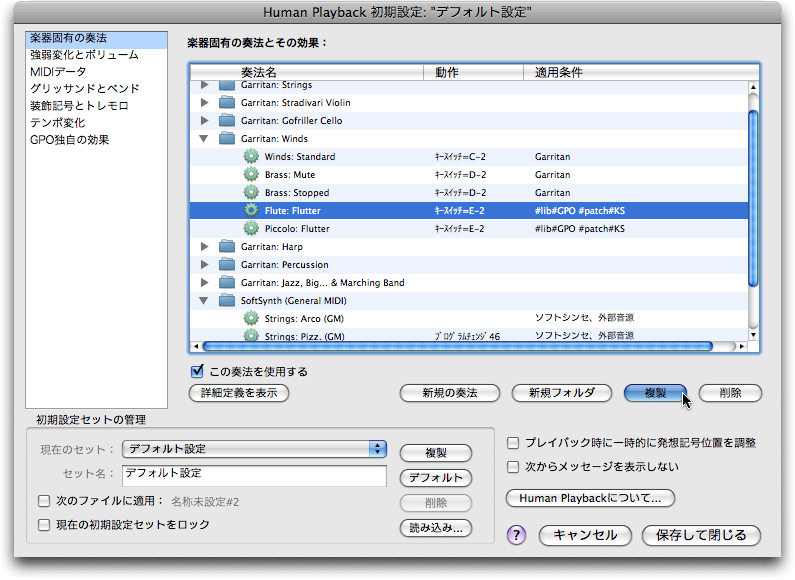Viewport: 795px width, 580px height.
Task: Click 読み込み... button
Action: coord(436,528)
